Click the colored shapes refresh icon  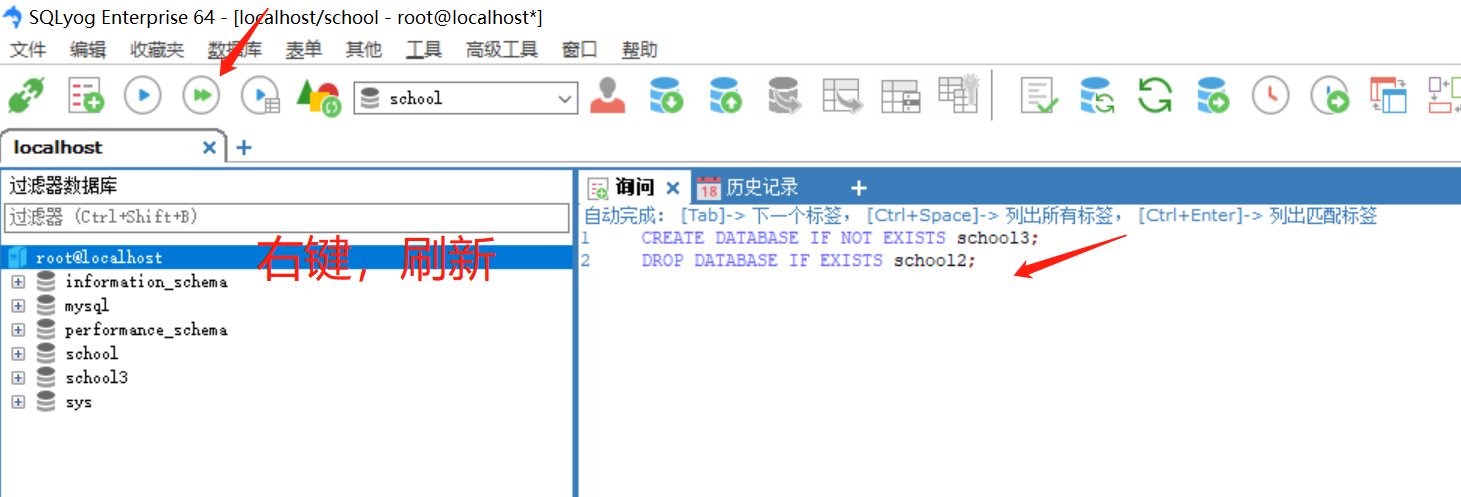pyautogui.click(x=319, y=97)
